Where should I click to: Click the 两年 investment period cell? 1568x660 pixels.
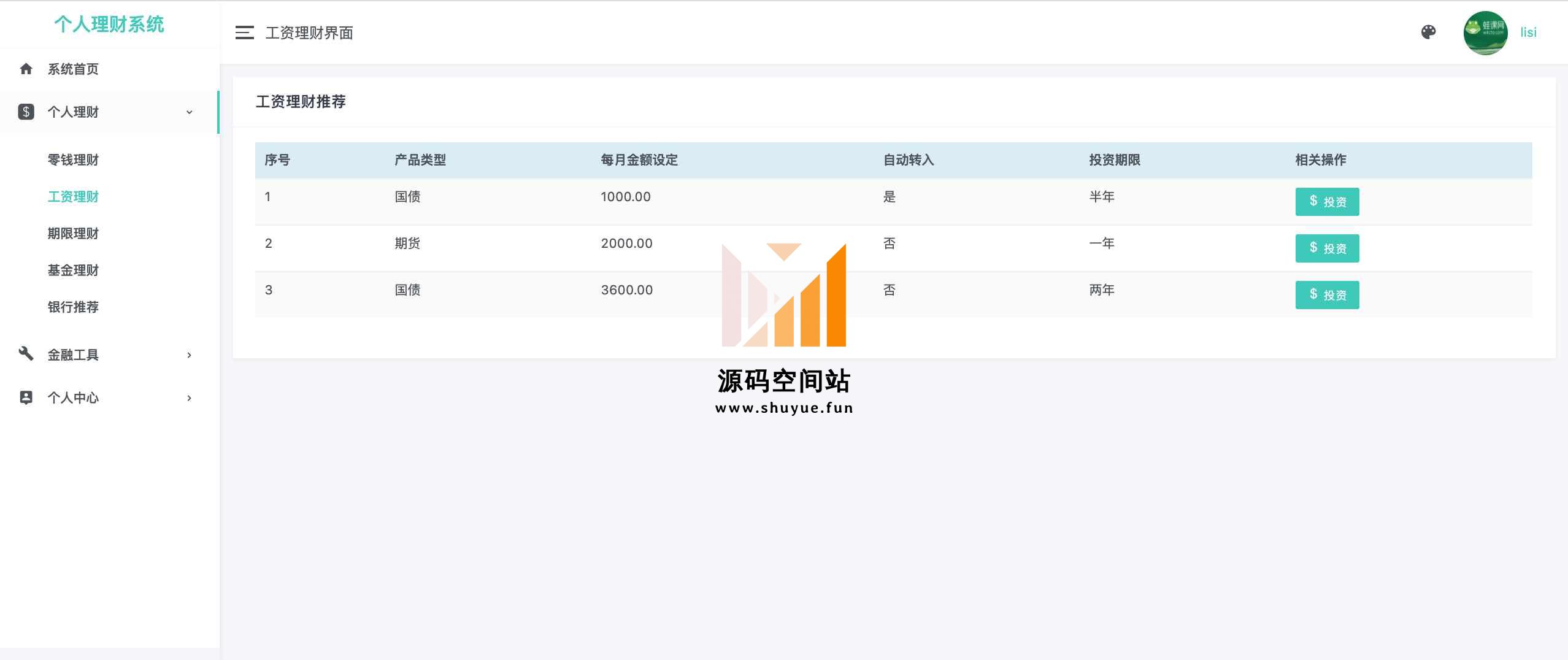(1102, 290)
